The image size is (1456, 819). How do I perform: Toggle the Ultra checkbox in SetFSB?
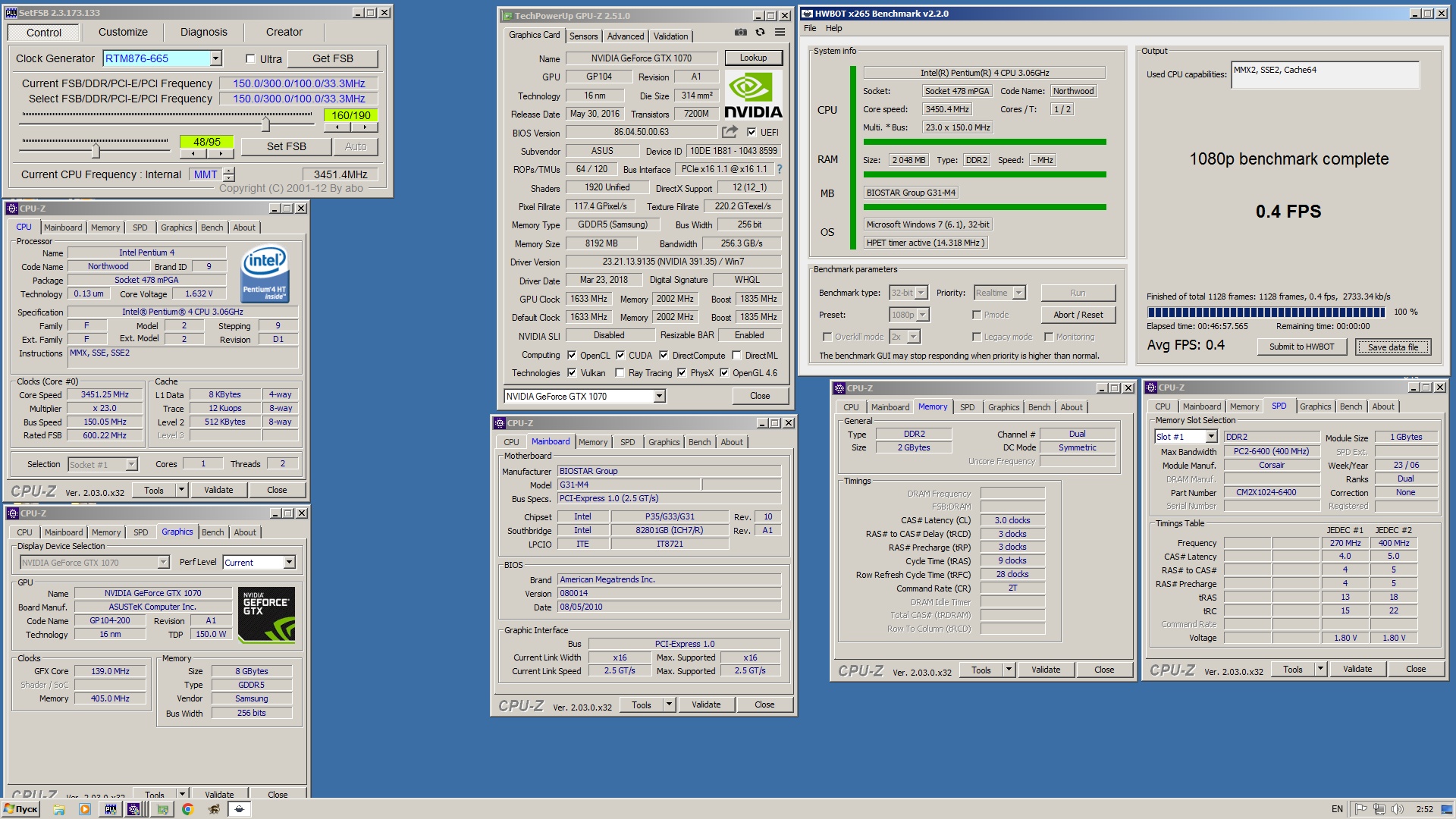[250, 59]
